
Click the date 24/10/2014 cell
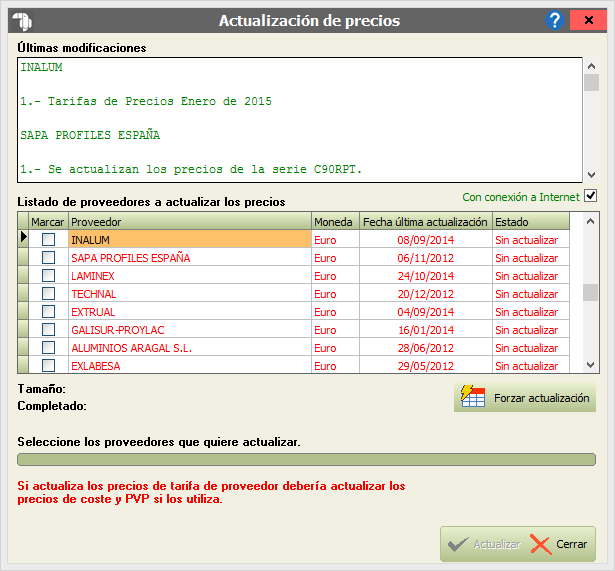426,276
